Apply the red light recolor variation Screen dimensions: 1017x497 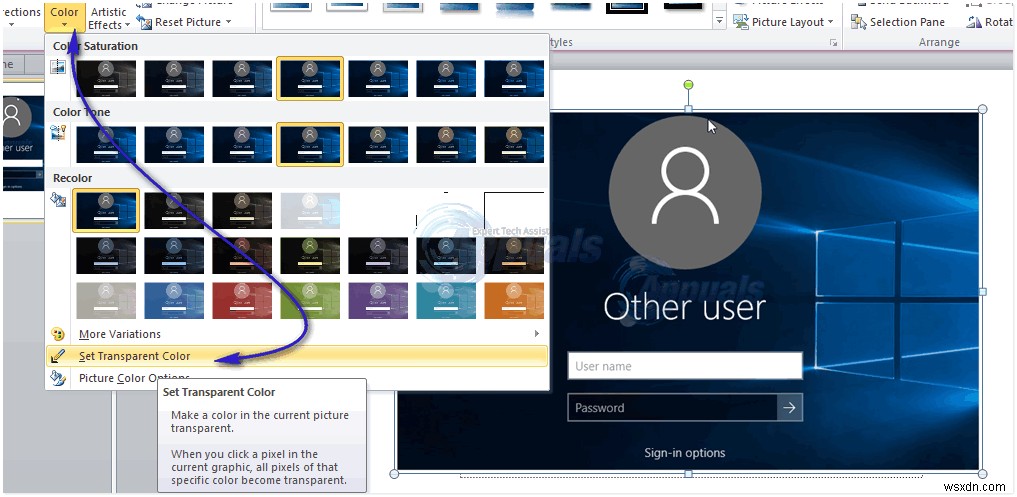coord(242,300)
